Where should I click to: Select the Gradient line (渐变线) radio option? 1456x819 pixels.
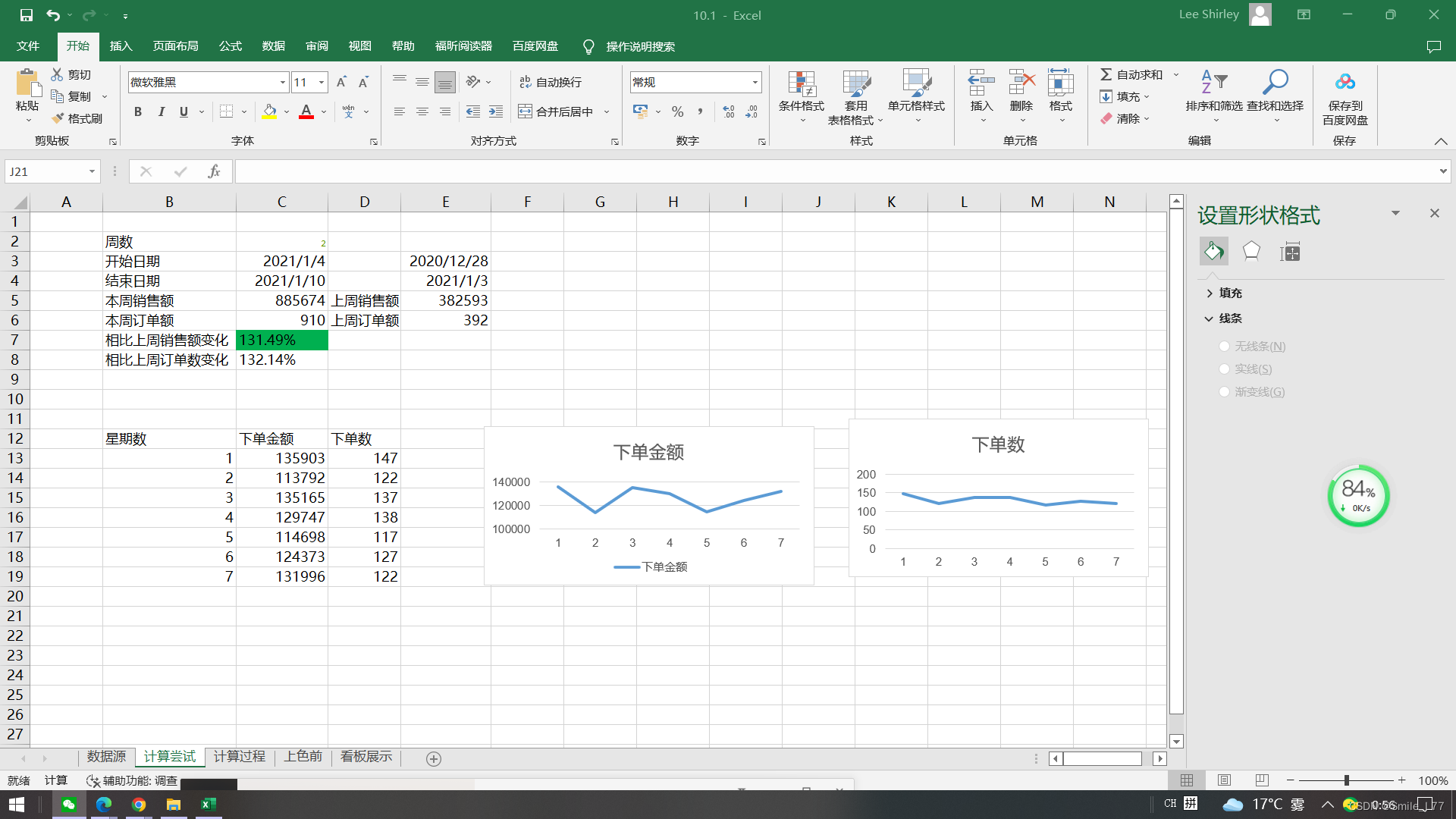pos(1224,391)
